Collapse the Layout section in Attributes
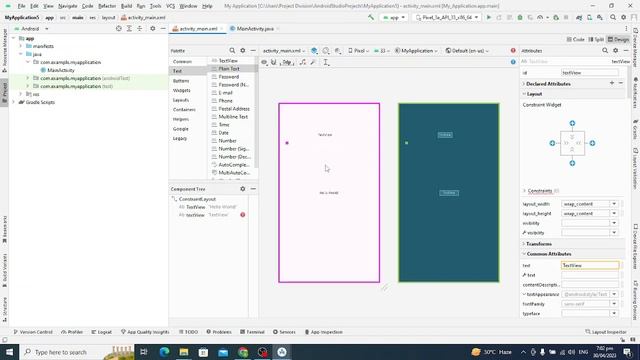Image resolution: width=640 pixels, height=360 pixels. (x=524, y=94)
